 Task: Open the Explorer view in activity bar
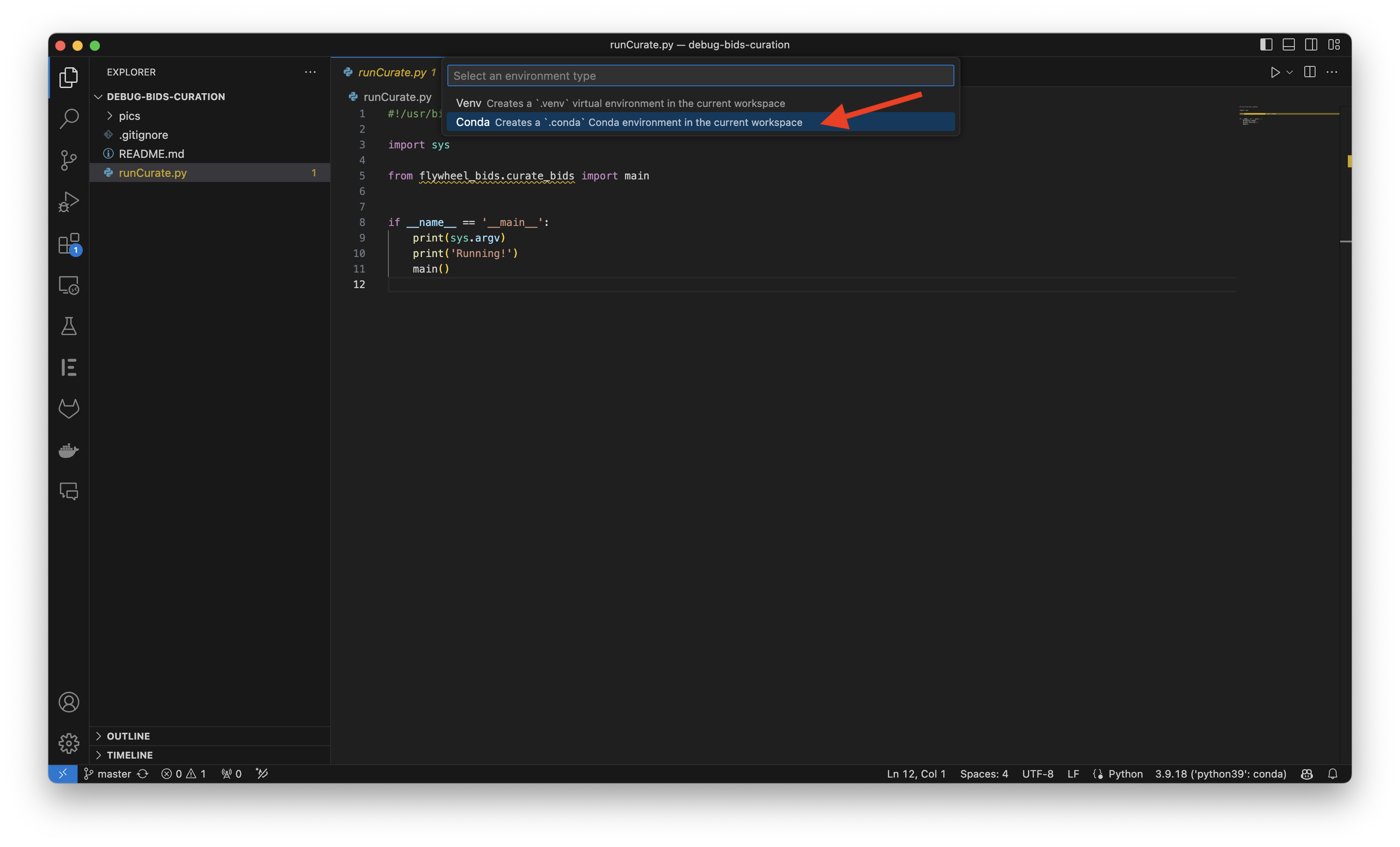click(x=69, y=77)
